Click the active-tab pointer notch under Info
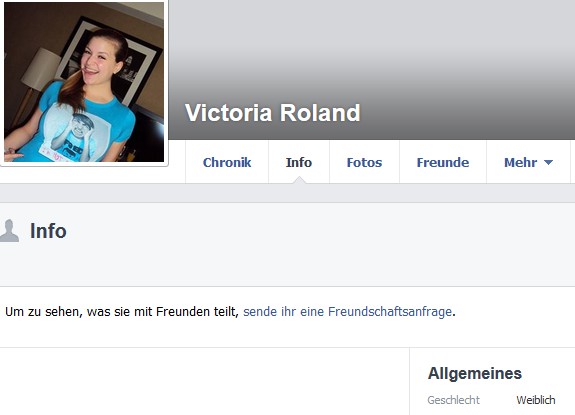 coord(299,180)
